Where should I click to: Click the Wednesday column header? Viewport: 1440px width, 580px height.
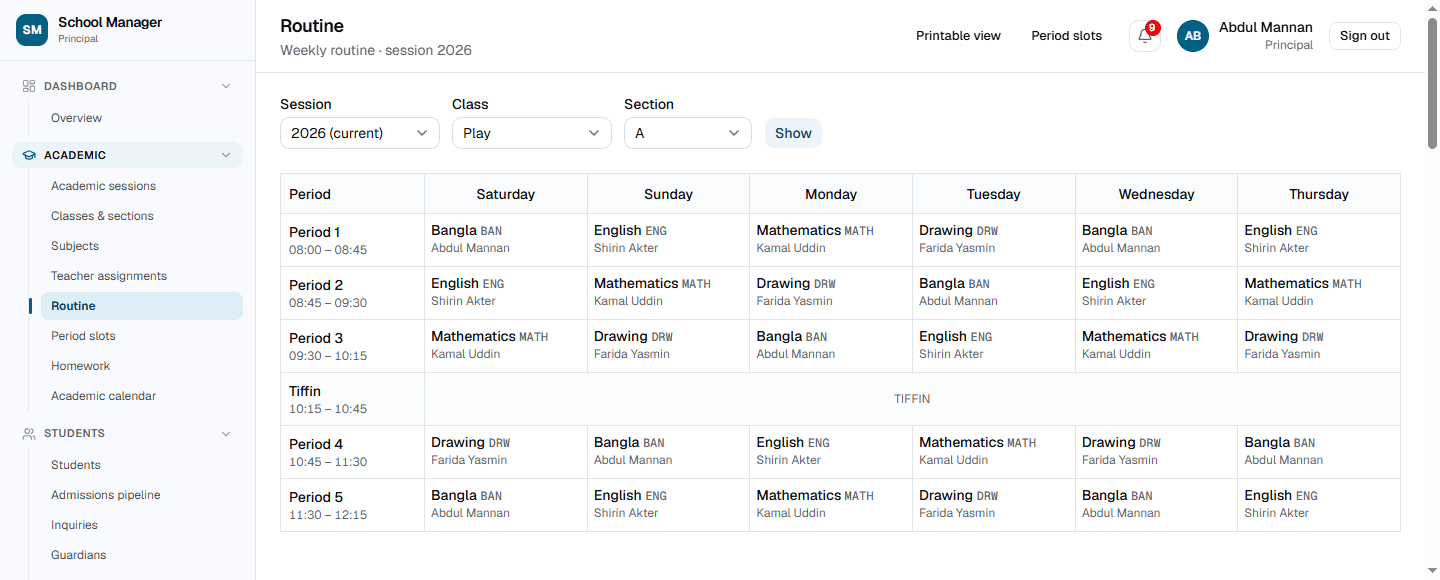1157,194
